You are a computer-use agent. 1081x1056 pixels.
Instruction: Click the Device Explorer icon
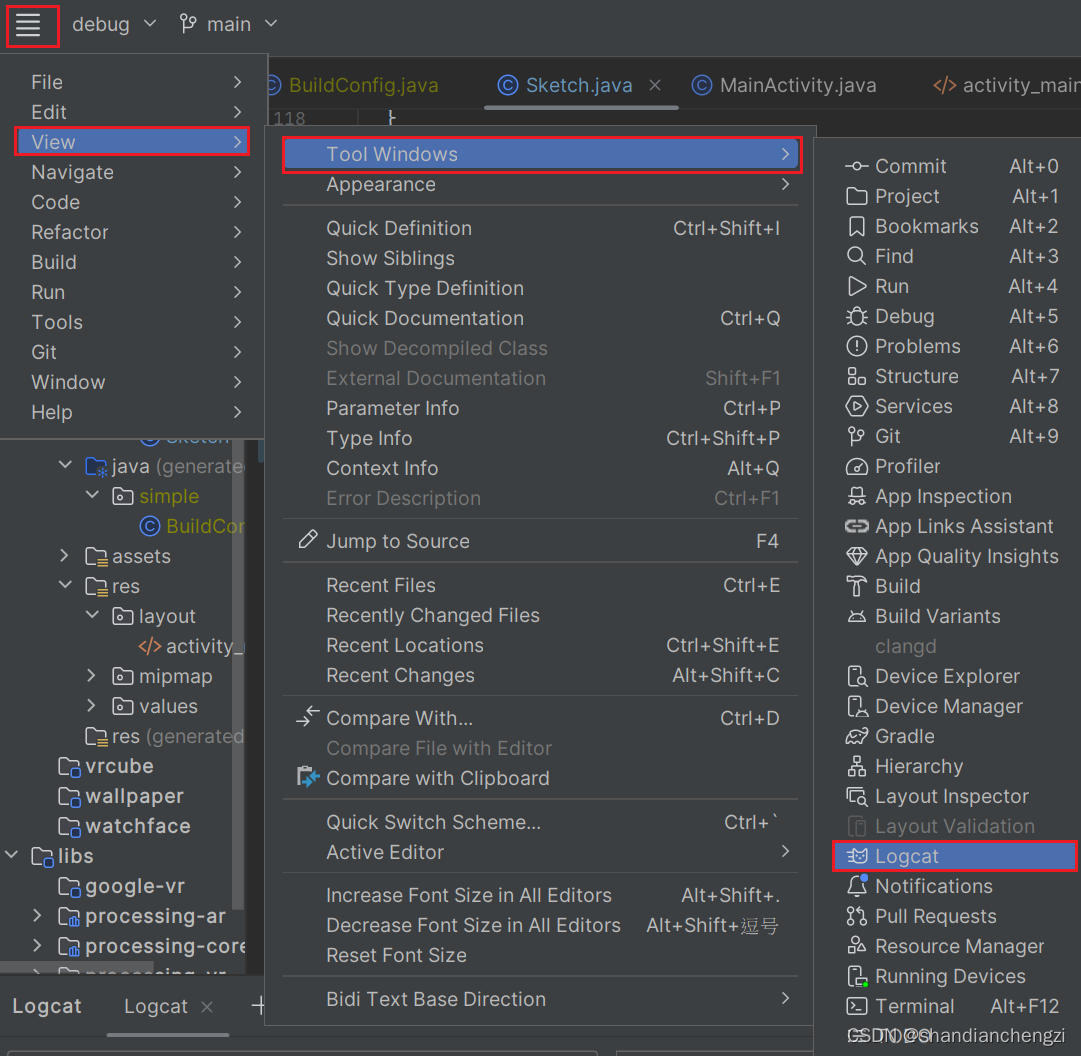click(x=856, y=676)
